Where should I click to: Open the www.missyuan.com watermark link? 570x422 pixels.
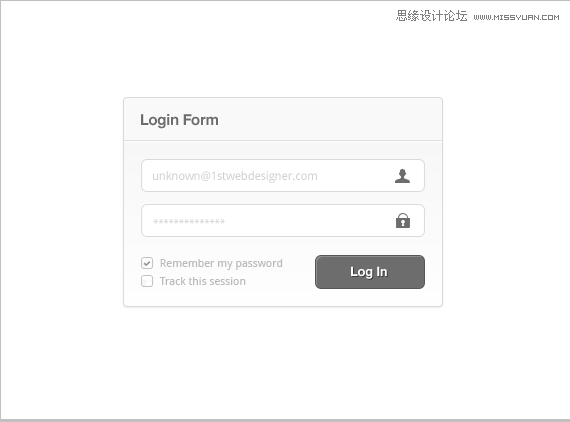(x=516, y=17)
